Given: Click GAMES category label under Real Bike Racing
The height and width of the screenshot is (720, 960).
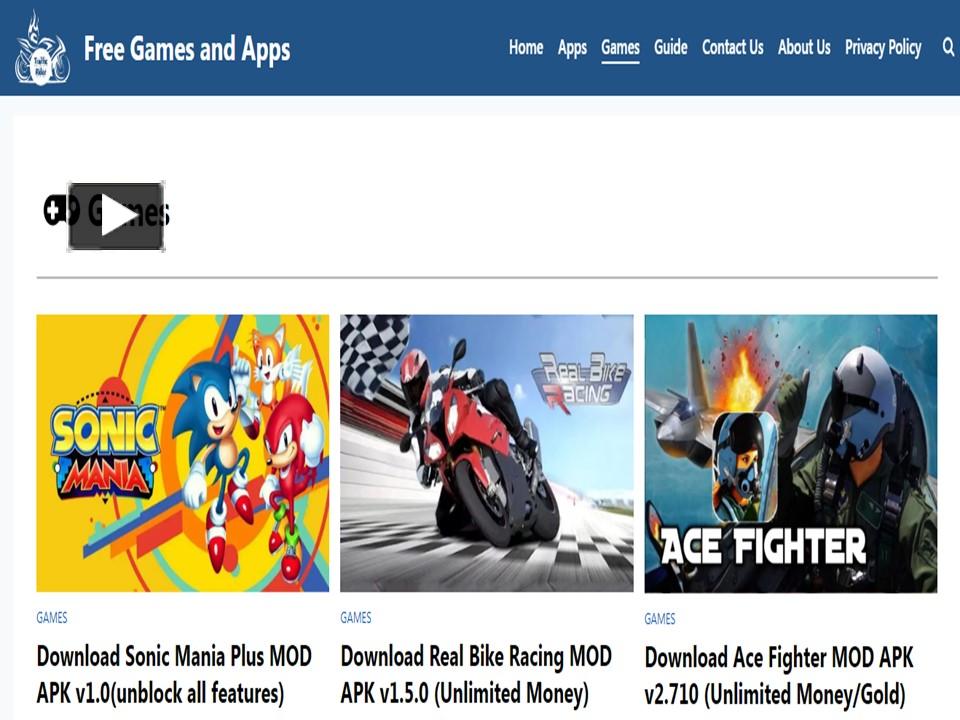Looking at the screenshot, I should (356, 617).
